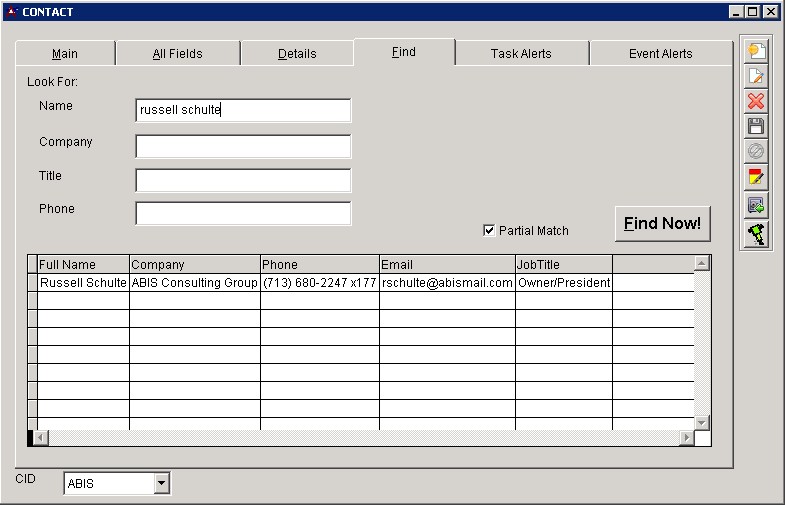Click the results grid down scroll arrow
The width and height of the screenshot is (785, 505).
click(x=702, y=423)
